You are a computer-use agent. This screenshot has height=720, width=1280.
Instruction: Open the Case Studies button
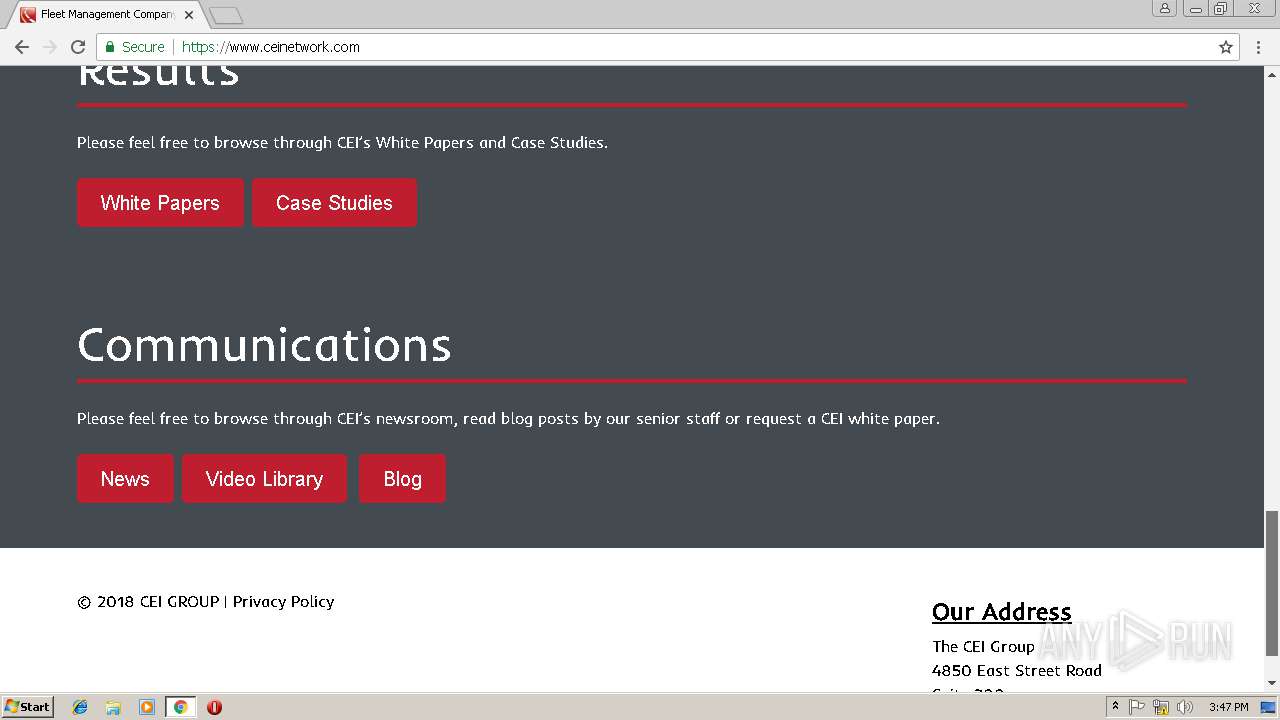334,203
